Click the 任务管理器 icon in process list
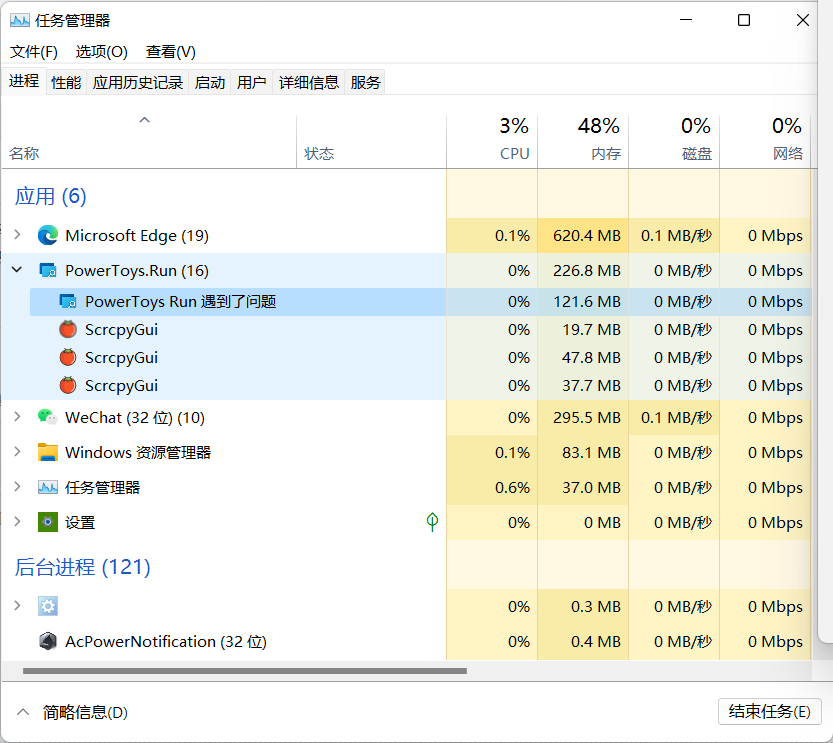The width and height of the screenshot is (833, 743). pos(47,487)
